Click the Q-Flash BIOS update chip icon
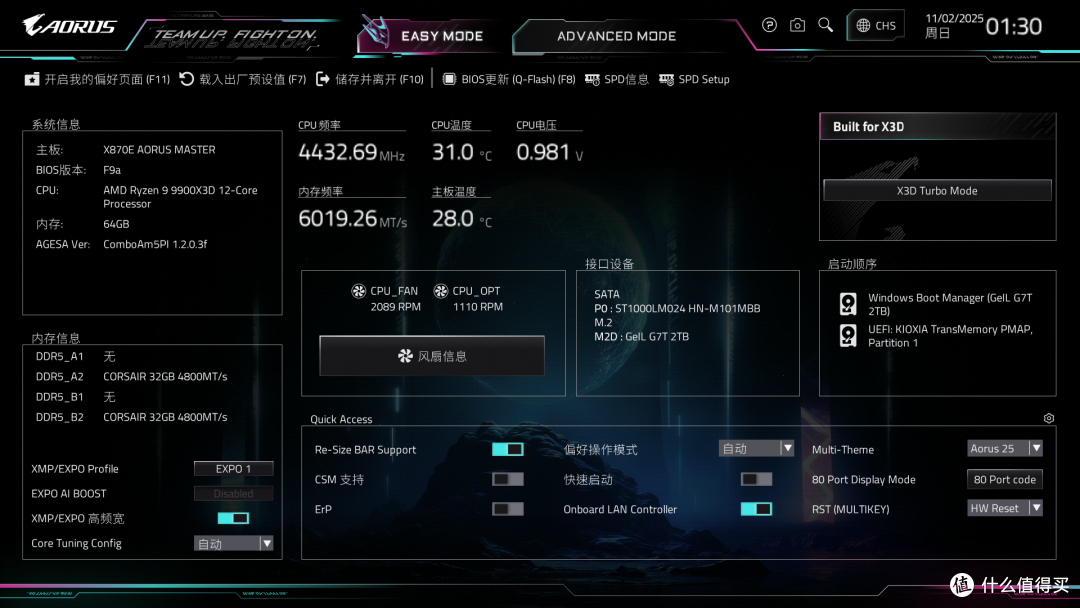This screenshot has height=608, width=1080. [x=449, y=79]
